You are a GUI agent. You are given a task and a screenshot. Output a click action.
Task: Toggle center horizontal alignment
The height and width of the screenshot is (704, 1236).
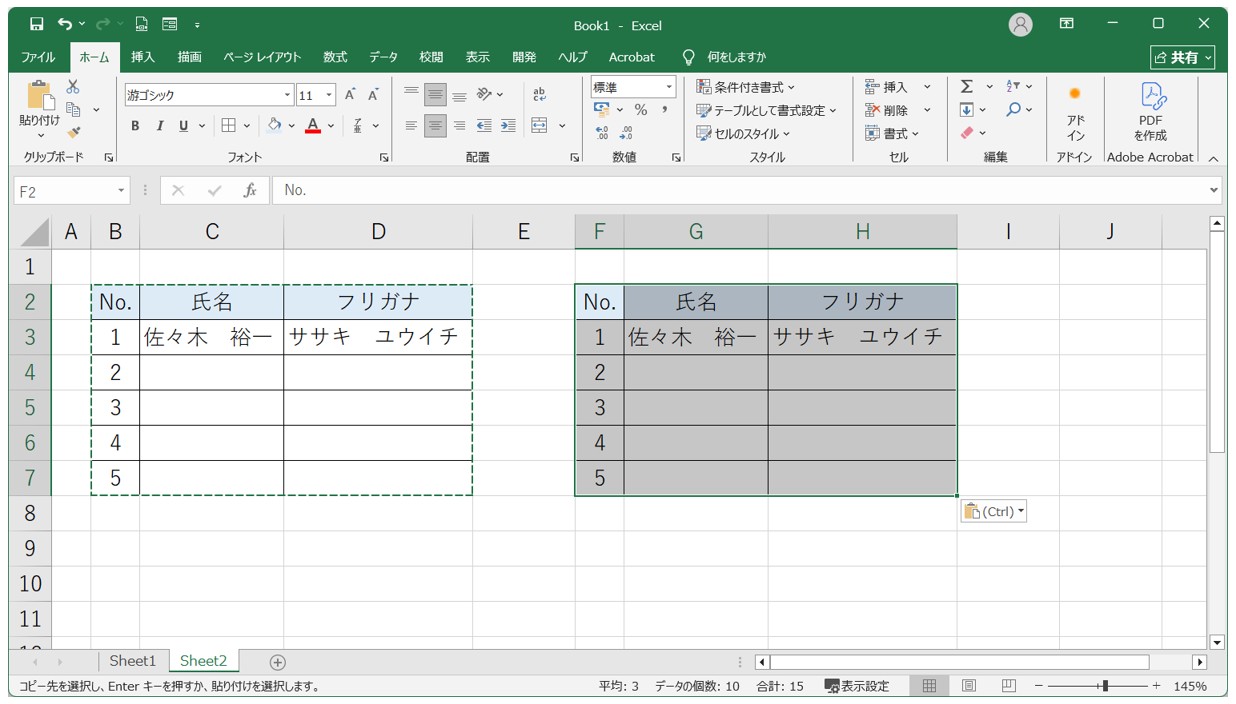[x=435, y=126]
